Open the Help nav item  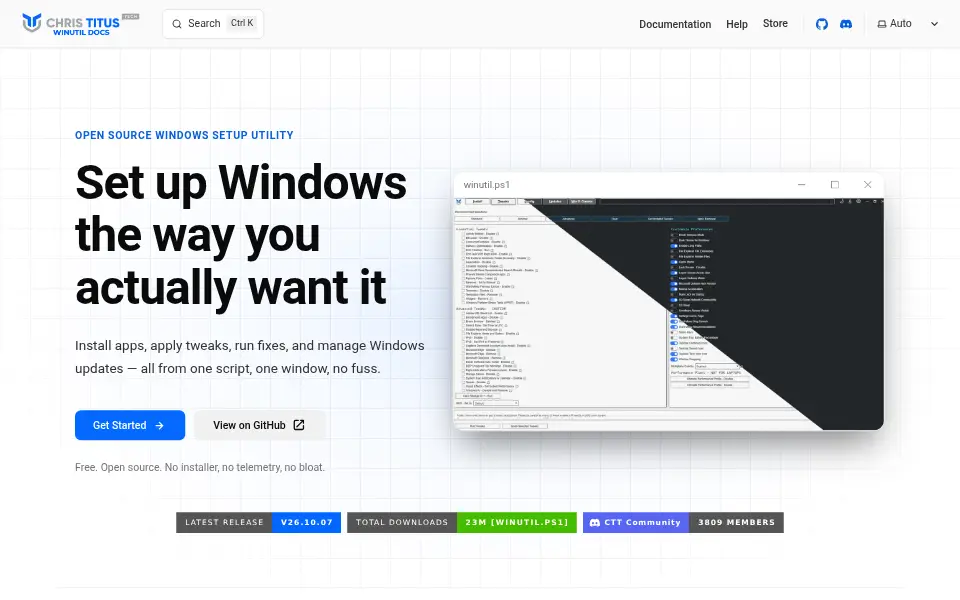(737, 24)
